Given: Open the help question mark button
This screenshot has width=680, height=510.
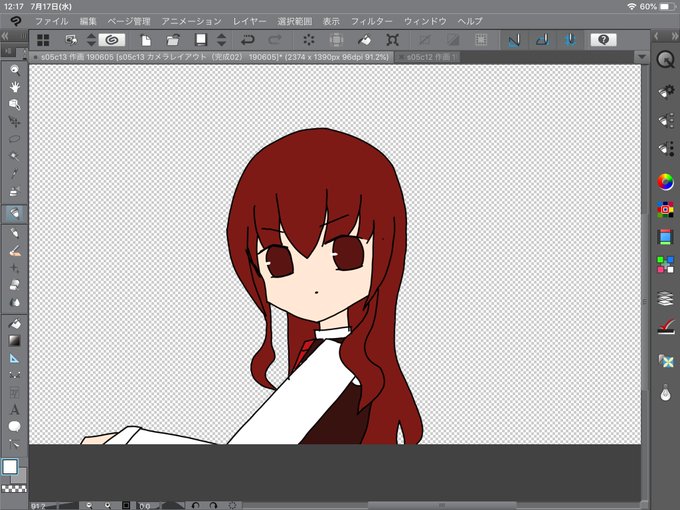Looking at the screenshot, I should tap(603, 40).
